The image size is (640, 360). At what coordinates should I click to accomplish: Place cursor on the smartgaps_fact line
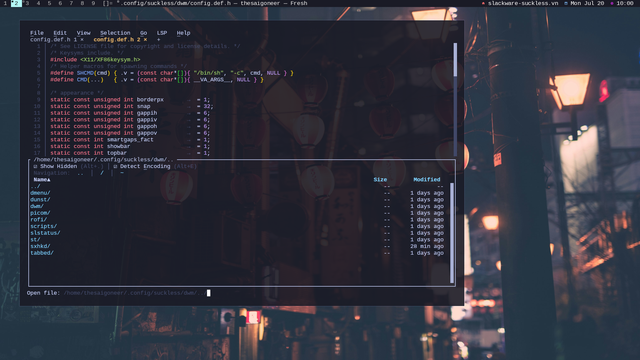pyautogui.click(x=130, y=140)
